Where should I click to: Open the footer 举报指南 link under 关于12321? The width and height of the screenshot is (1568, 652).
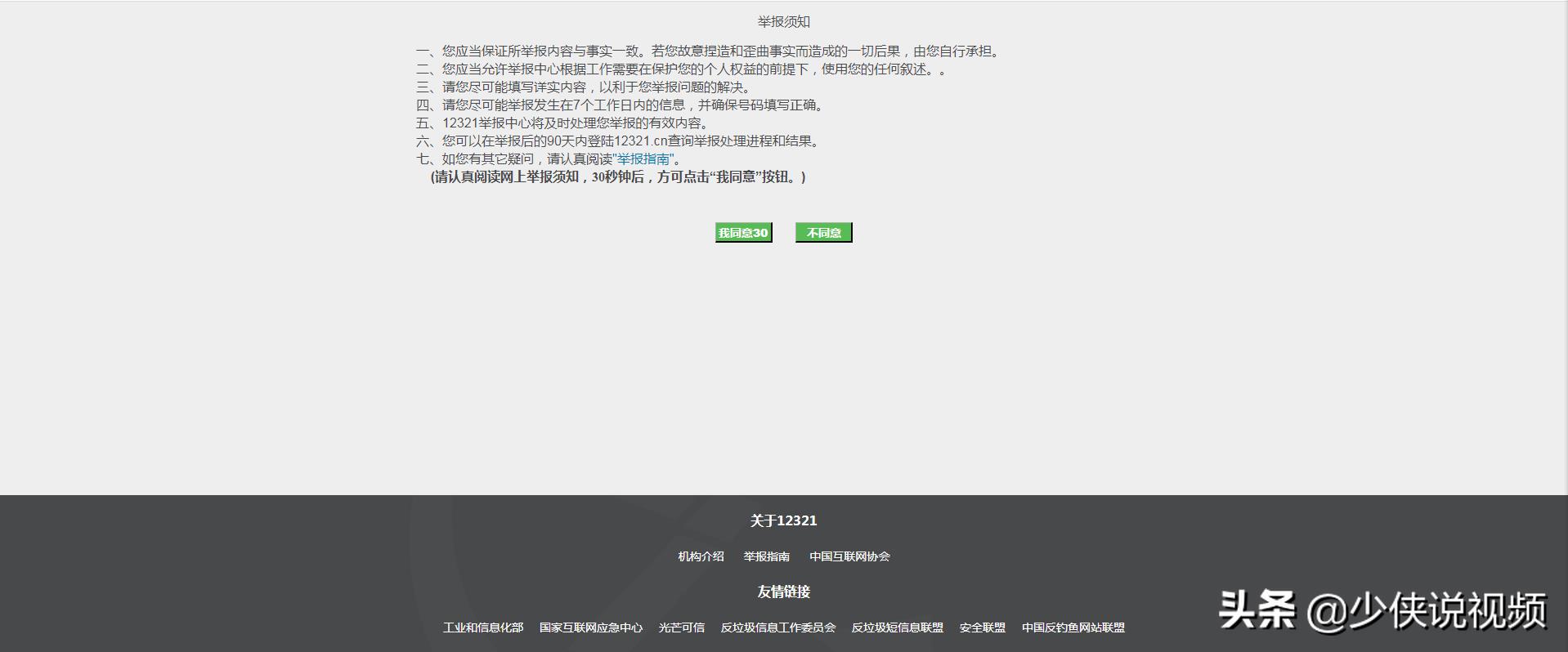click(x=766, y=556)
